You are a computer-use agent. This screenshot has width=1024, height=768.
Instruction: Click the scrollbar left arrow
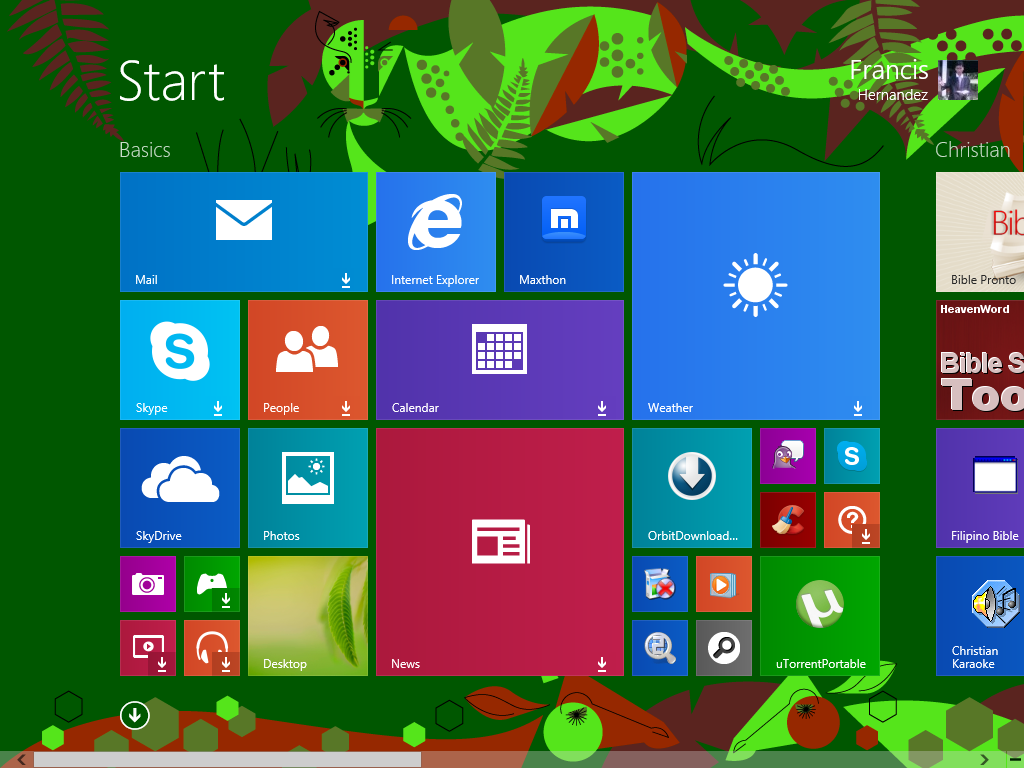pos(22,760)
